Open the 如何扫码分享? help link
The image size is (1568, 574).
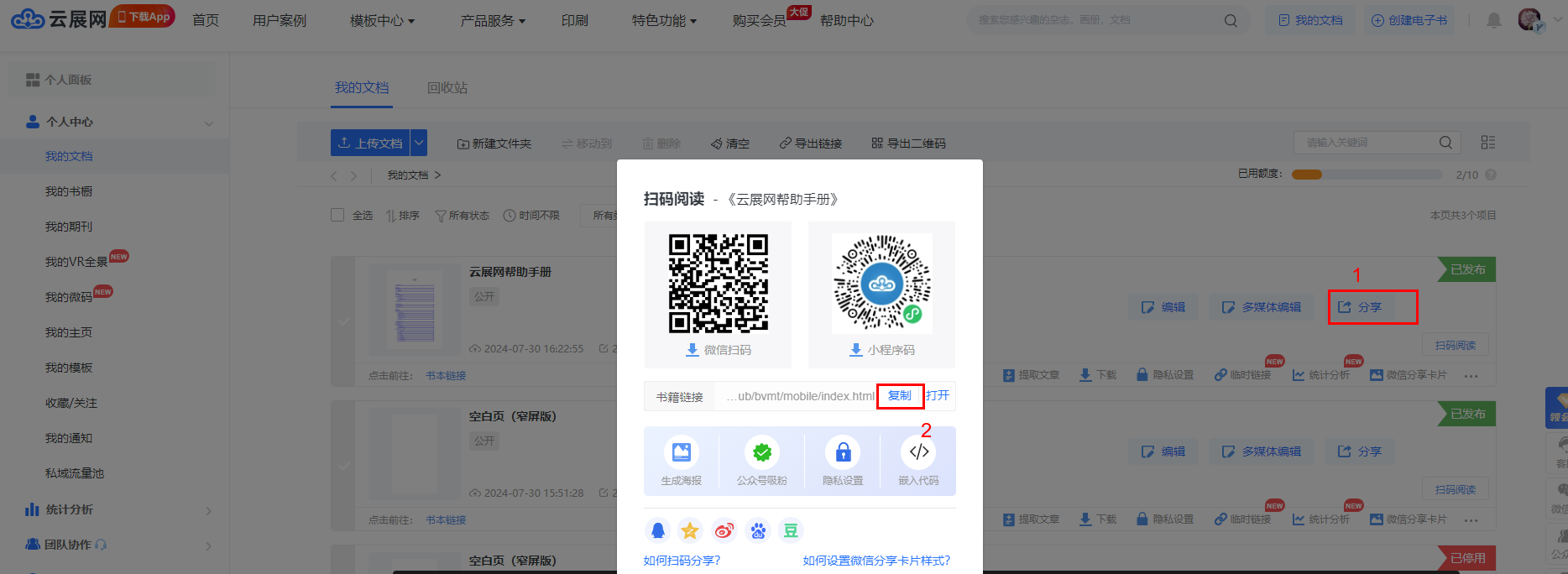682,561
